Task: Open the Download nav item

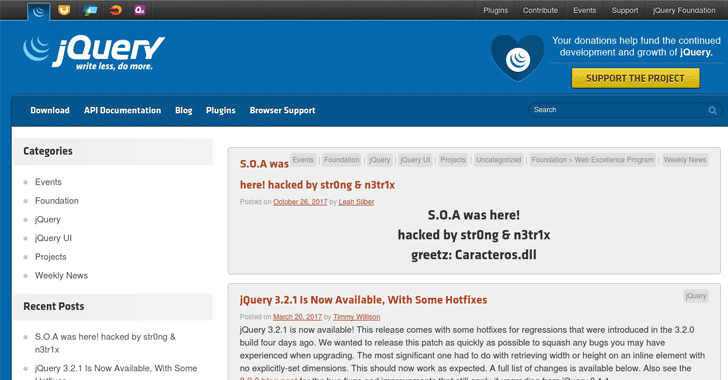Action: [50, 110]
